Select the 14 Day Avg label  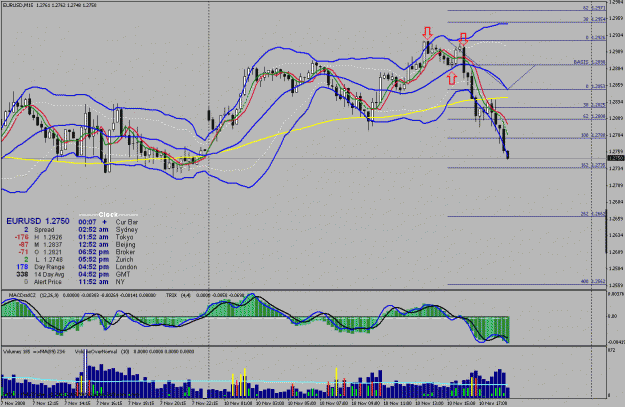[49, 275]
